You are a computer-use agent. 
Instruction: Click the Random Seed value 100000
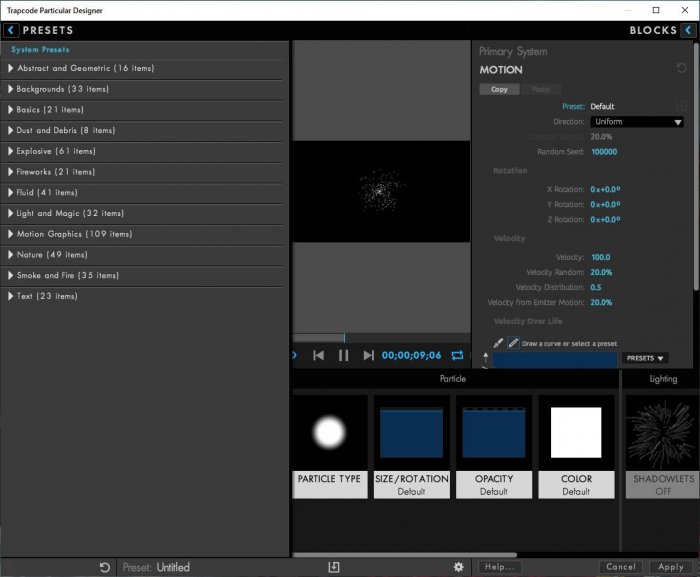click(x=604, y=152)
